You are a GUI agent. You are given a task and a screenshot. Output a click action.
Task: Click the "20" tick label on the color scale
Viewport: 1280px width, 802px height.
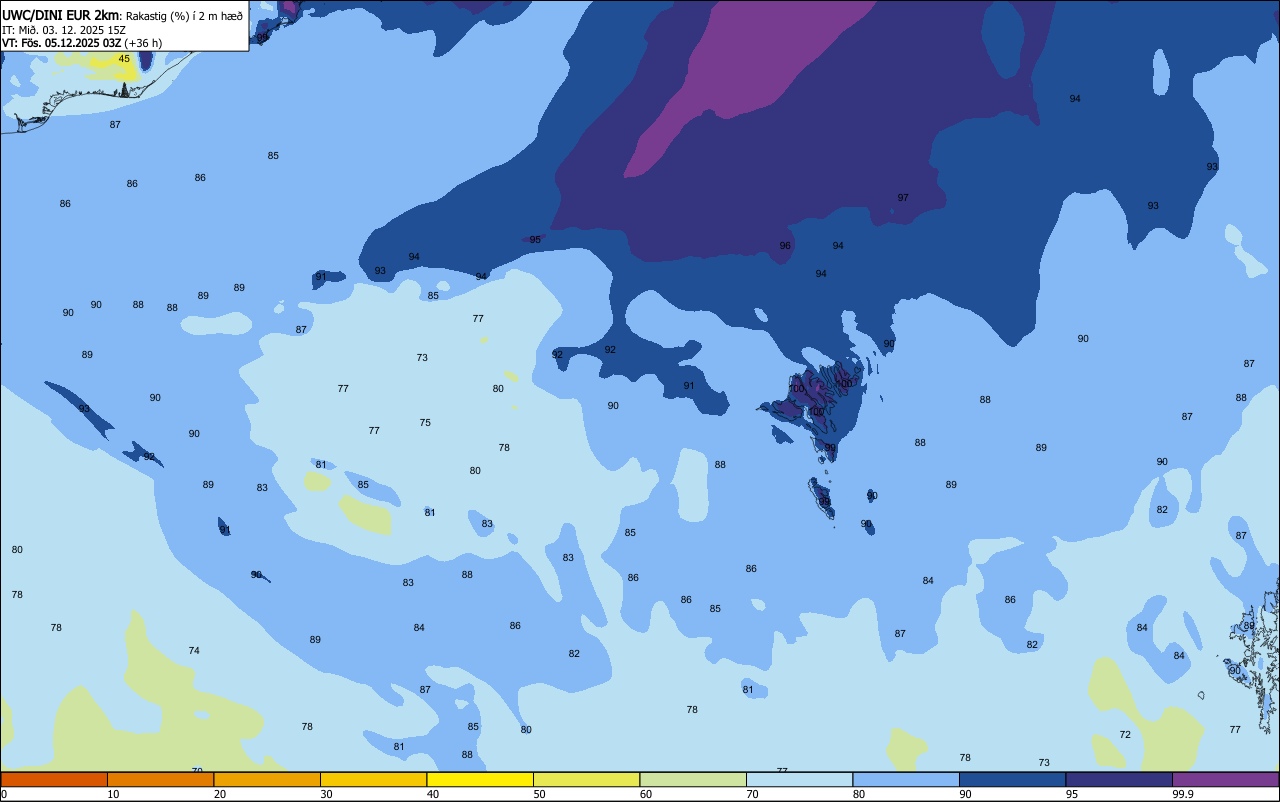[220, 794]
